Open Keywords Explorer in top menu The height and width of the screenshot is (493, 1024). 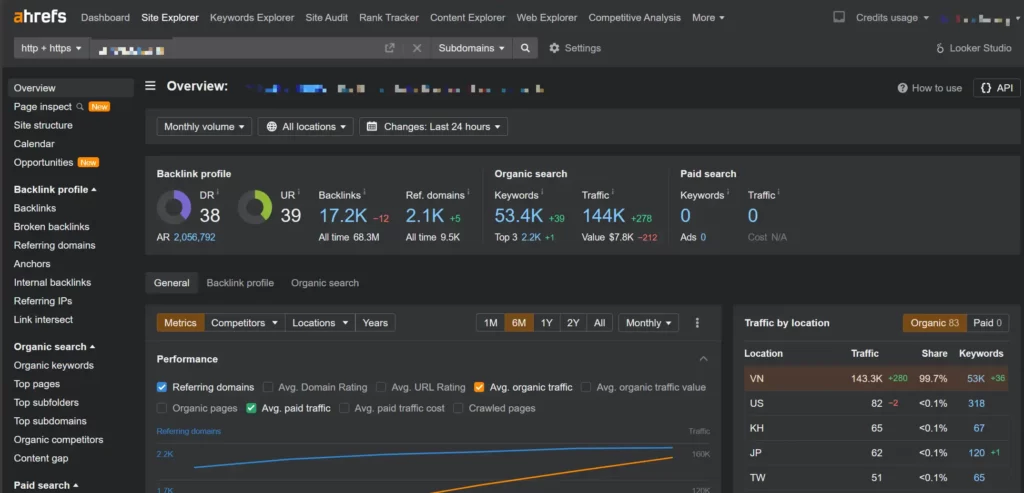coord(252,17)
